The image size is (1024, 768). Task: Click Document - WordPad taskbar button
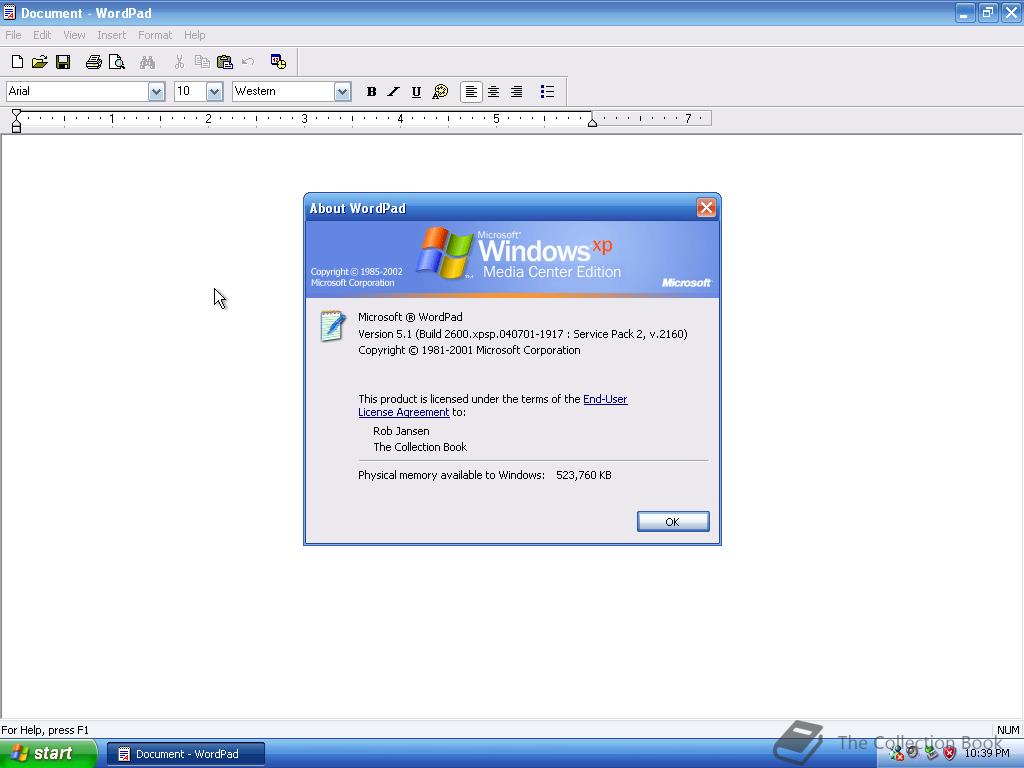click(x=185, y=754)
